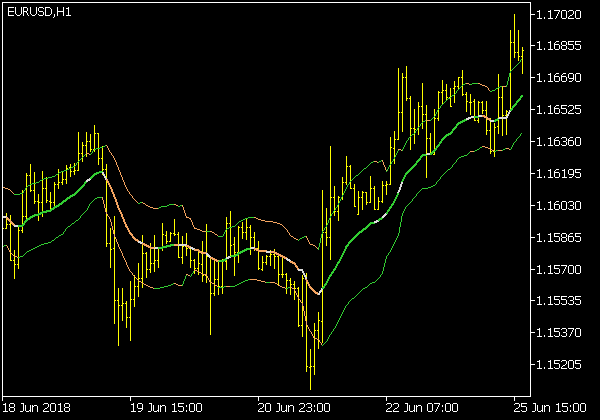The height and width of the screenshot is (420, 600).
Task: Select the 1.16030 price label
Action: [x=559, y=206]
